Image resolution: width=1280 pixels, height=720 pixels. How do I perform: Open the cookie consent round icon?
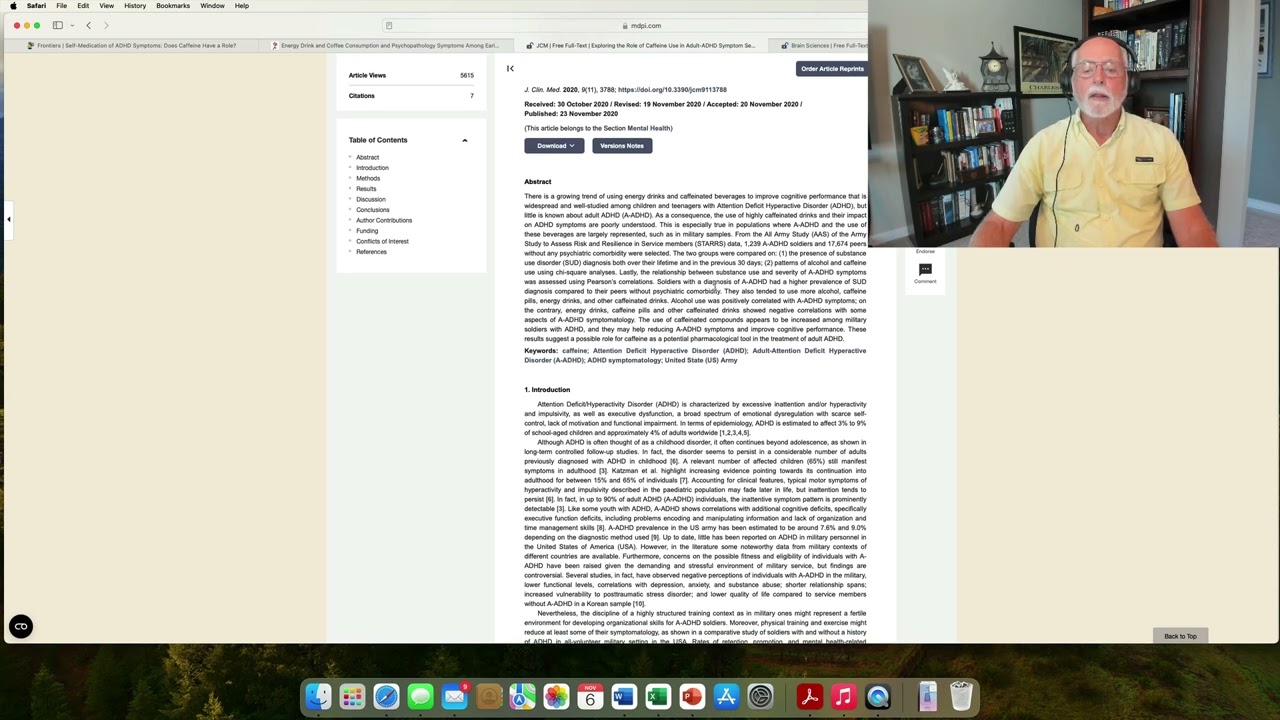pos(20,626)
